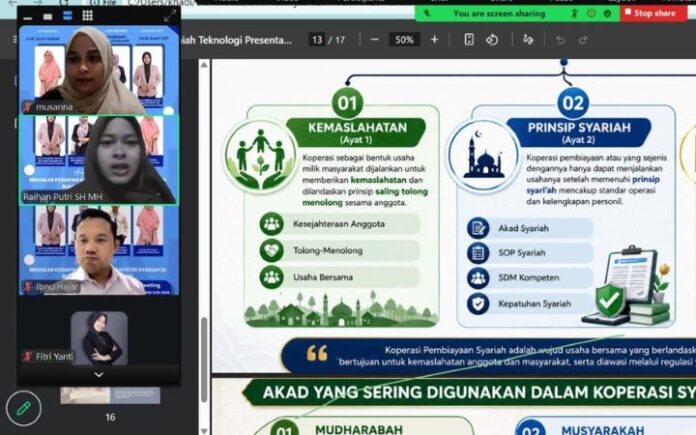Screen dimensions: 696x435
Task: Rotate the PDF counterclockwise
Action: (492, 40)
